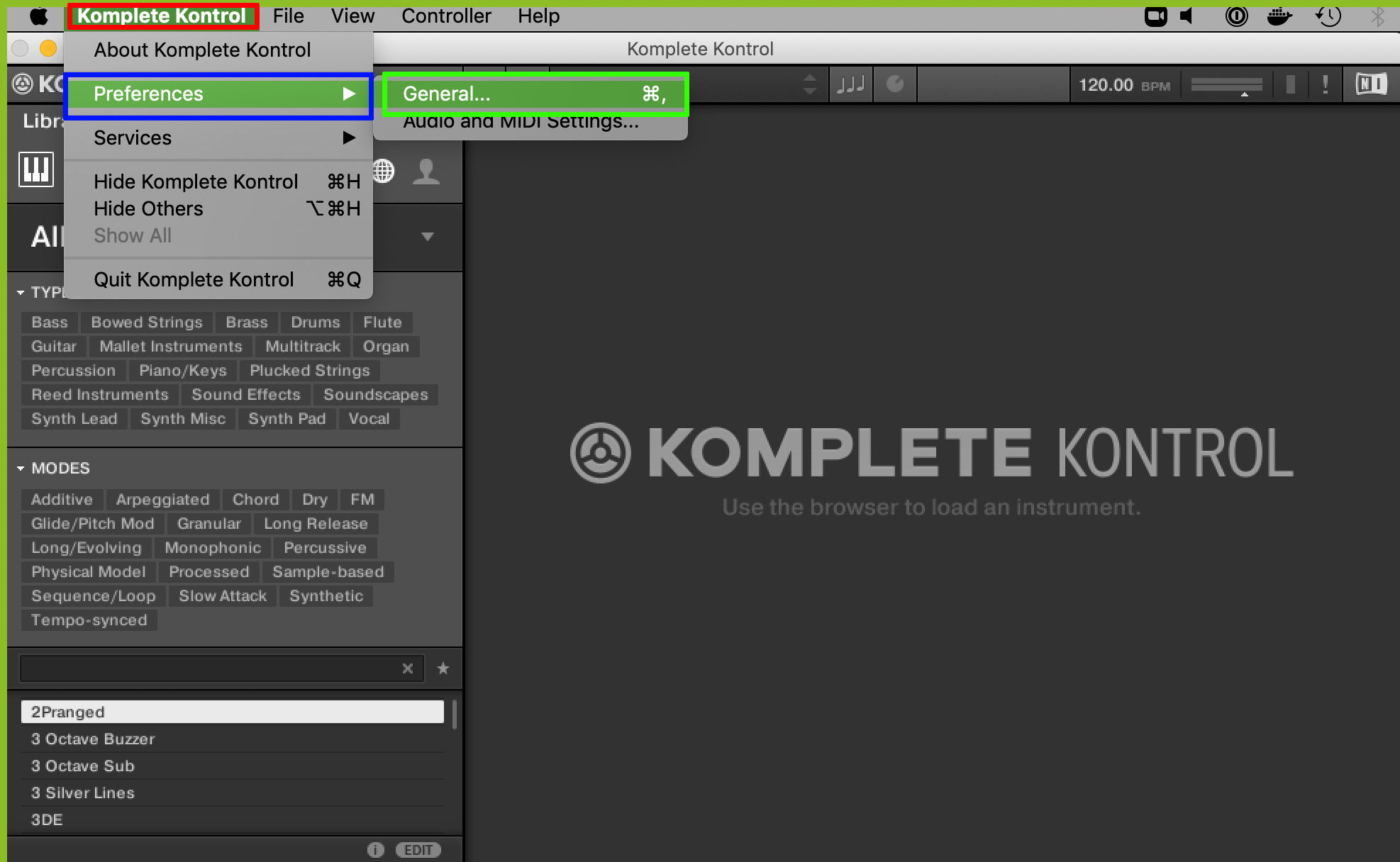The height and width of the screenshot is (862, 1400).
Task: Open the All products dropdown arrow
Action: (x=428, y=236)
